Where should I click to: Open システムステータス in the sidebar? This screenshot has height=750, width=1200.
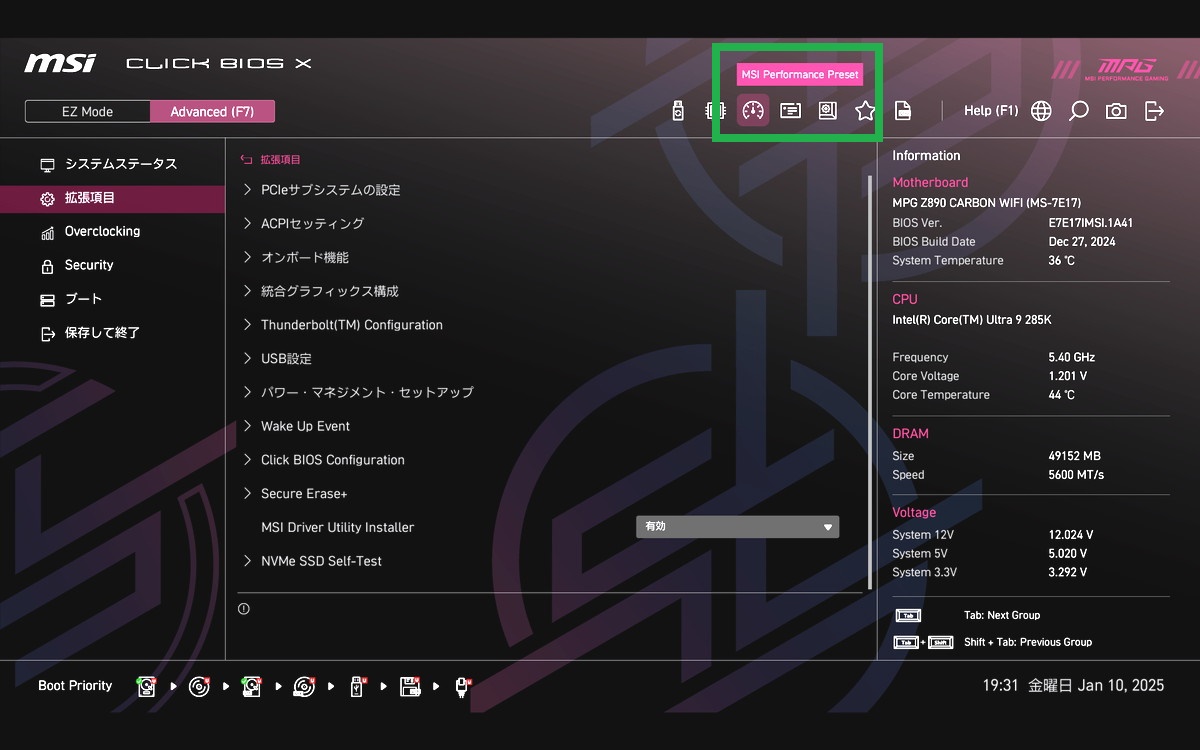click(112, 164)
